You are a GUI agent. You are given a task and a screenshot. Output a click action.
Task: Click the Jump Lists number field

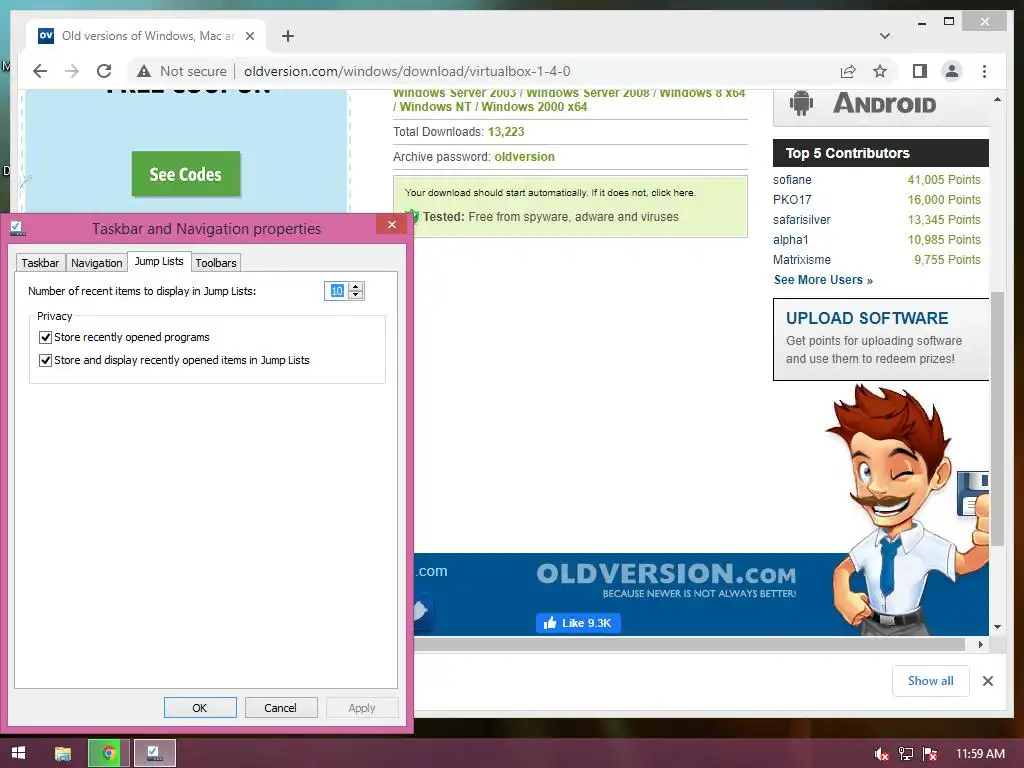pos(336,291)
